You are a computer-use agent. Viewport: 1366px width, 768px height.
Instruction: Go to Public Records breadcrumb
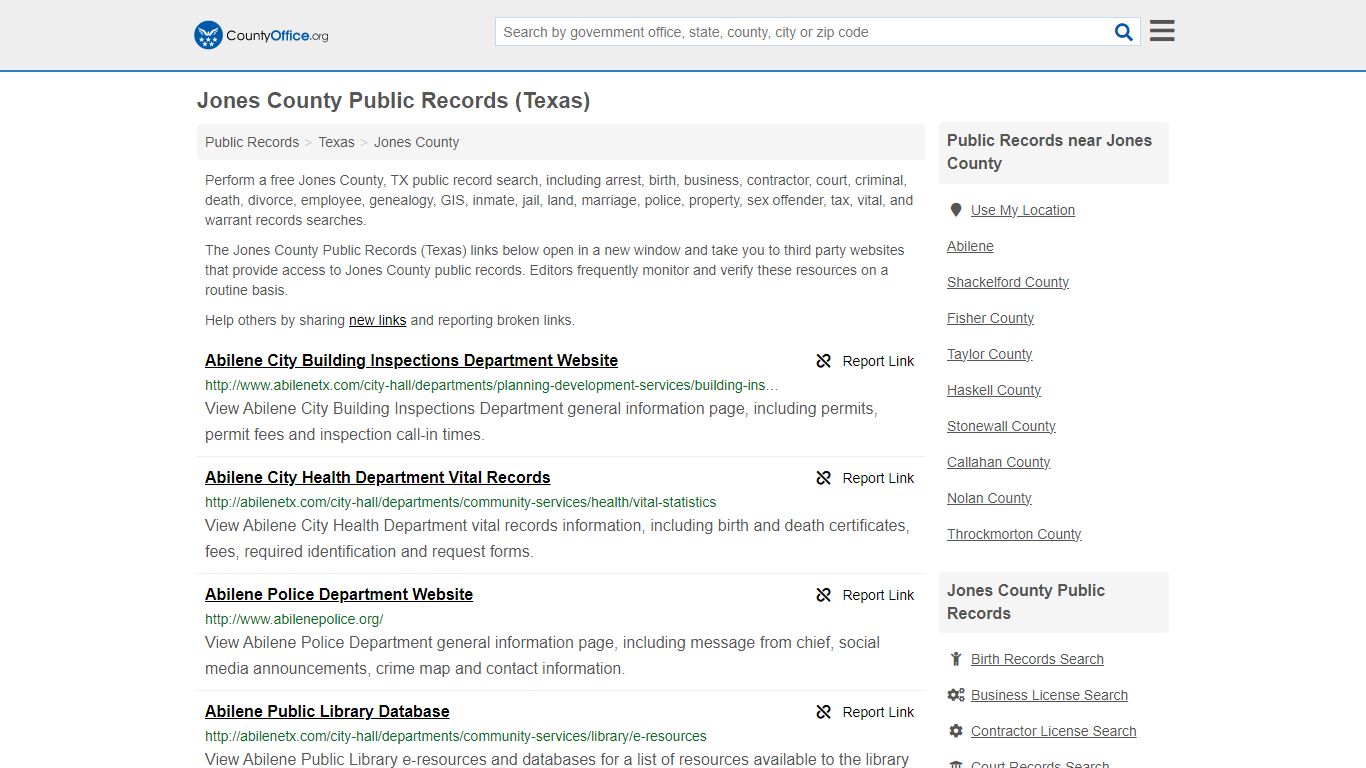point(252,142)
